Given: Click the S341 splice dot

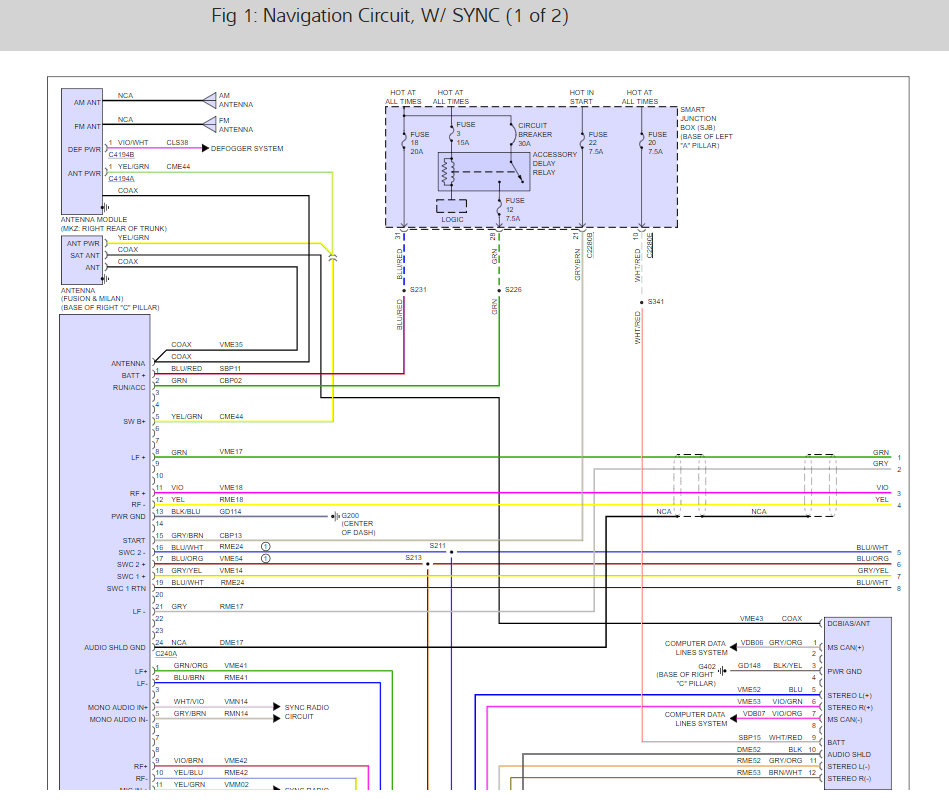Looking at the screenshot, I should [x=642, y=302].
